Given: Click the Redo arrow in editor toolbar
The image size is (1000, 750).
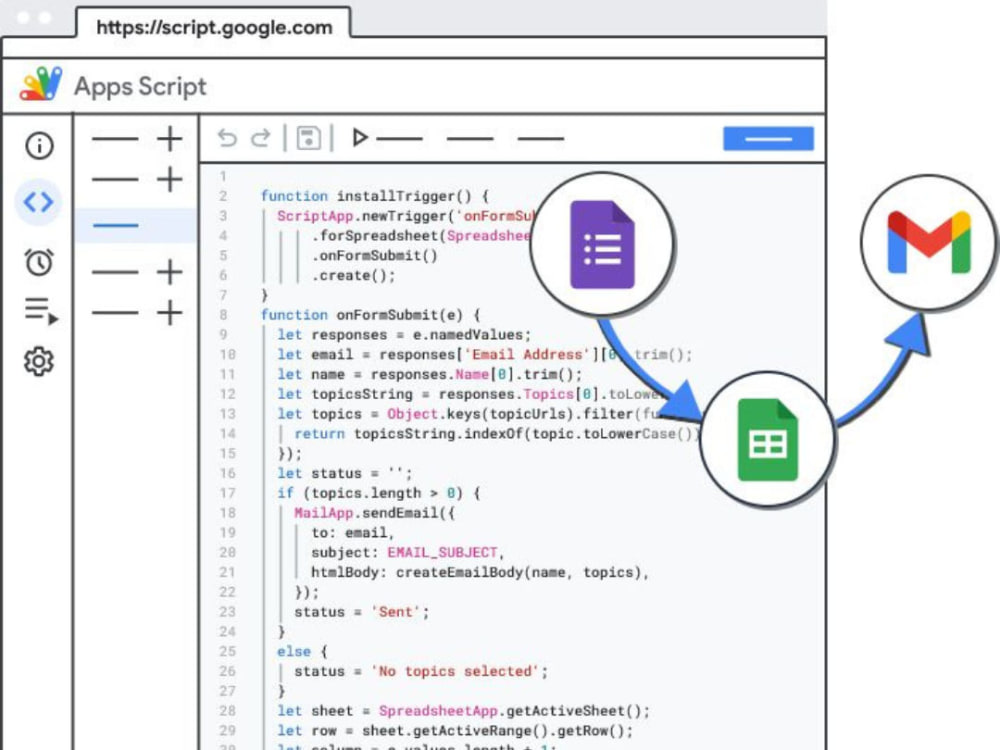Looking at the screenshot, I should (x=260, y=138).
